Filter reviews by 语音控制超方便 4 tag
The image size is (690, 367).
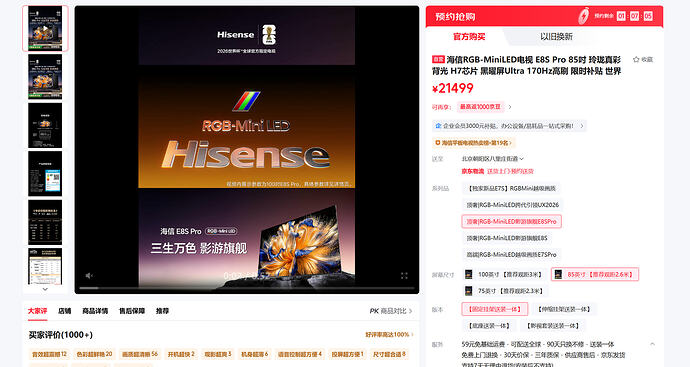pos(300,354)
